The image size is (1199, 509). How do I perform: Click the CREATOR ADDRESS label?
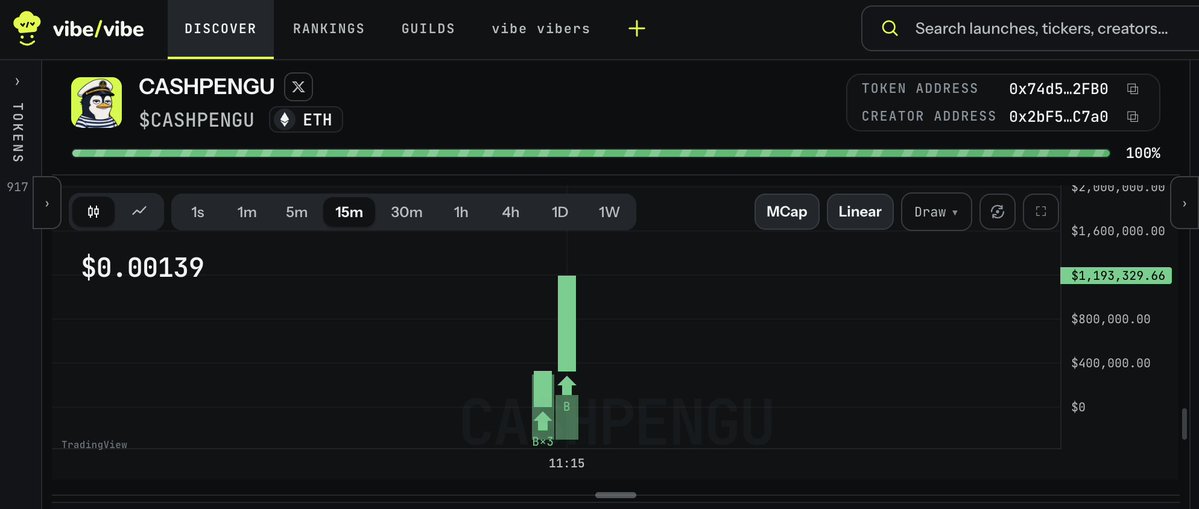coord(929,117)
